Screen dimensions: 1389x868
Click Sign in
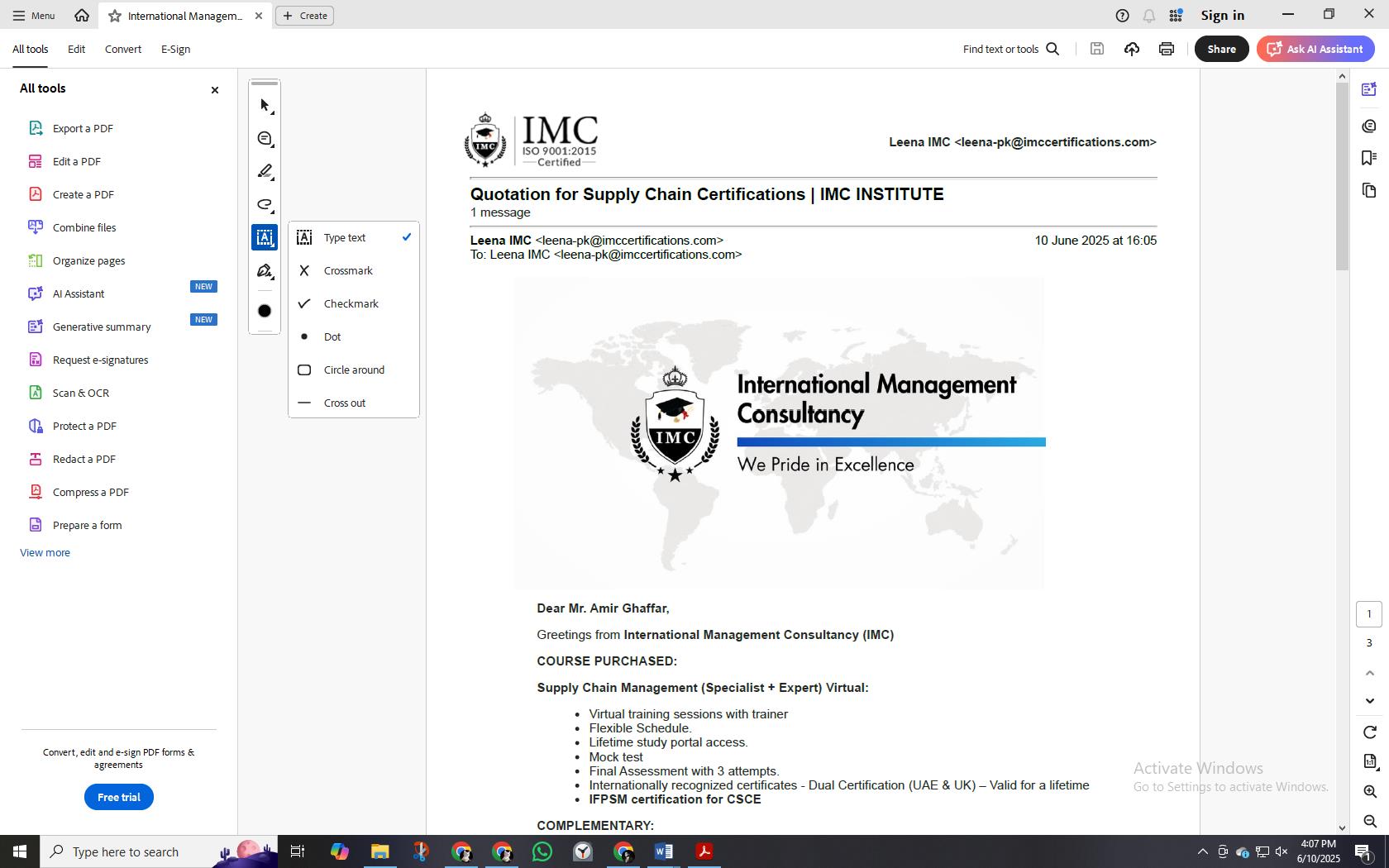[x=1222, y=16]
